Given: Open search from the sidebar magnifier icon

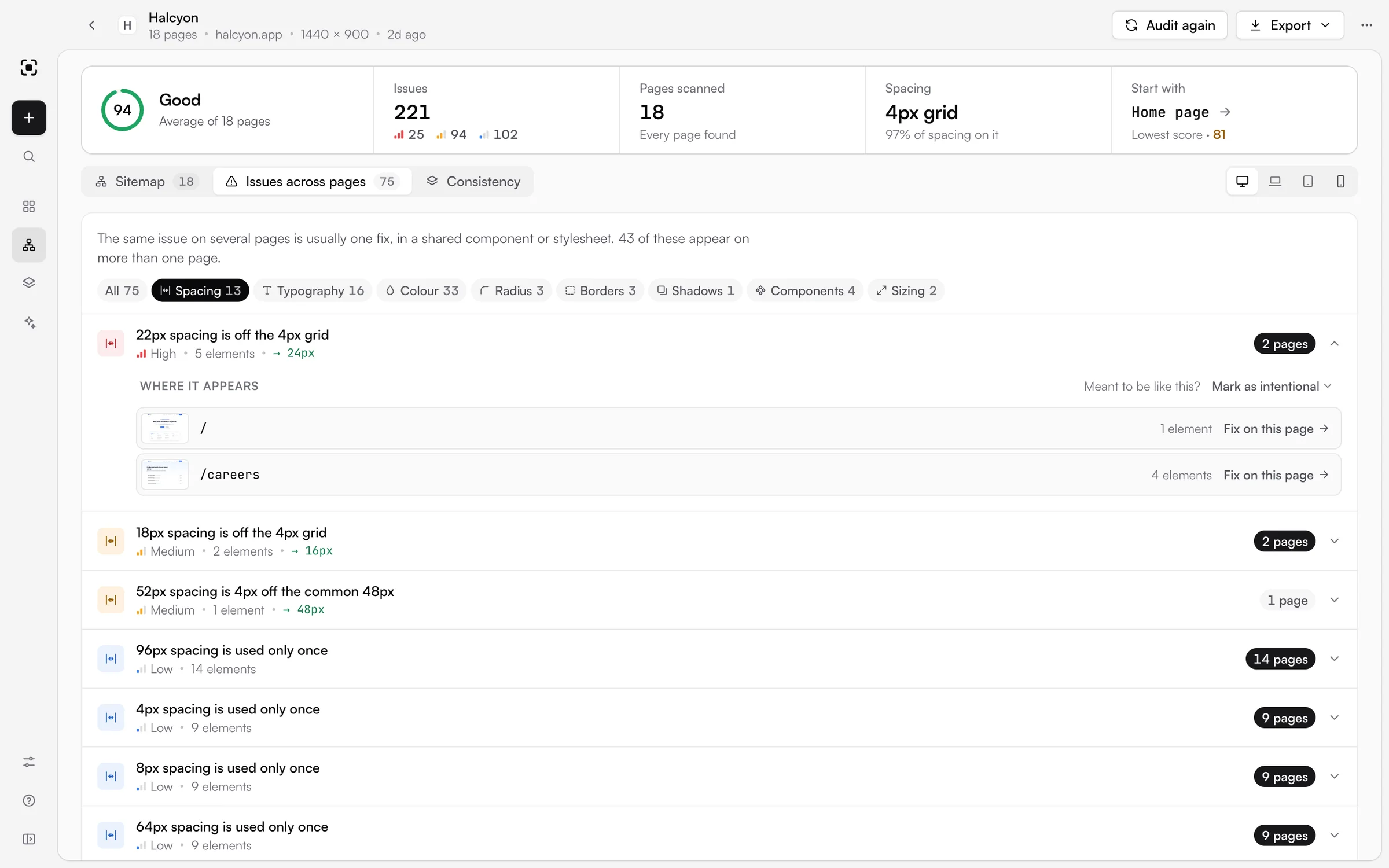Looking at the screenshot, I should [x=29, y=157].
